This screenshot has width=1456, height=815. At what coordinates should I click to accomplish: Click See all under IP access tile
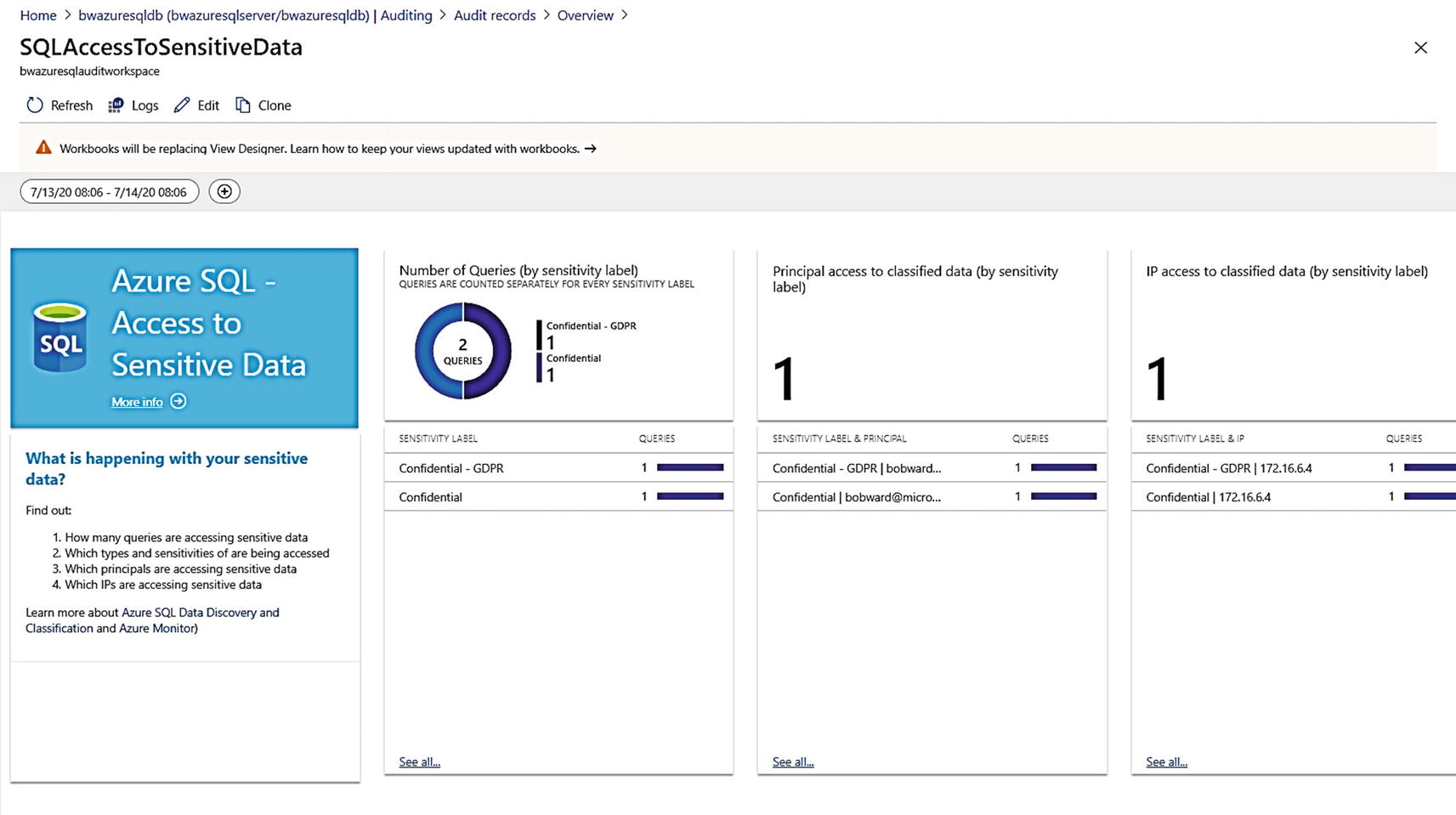(1166, 761)
